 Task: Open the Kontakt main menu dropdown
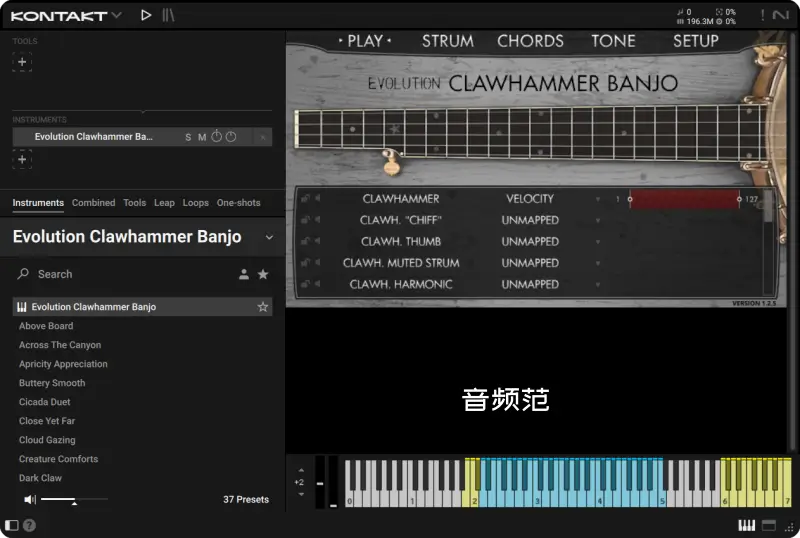pos(116,15)
